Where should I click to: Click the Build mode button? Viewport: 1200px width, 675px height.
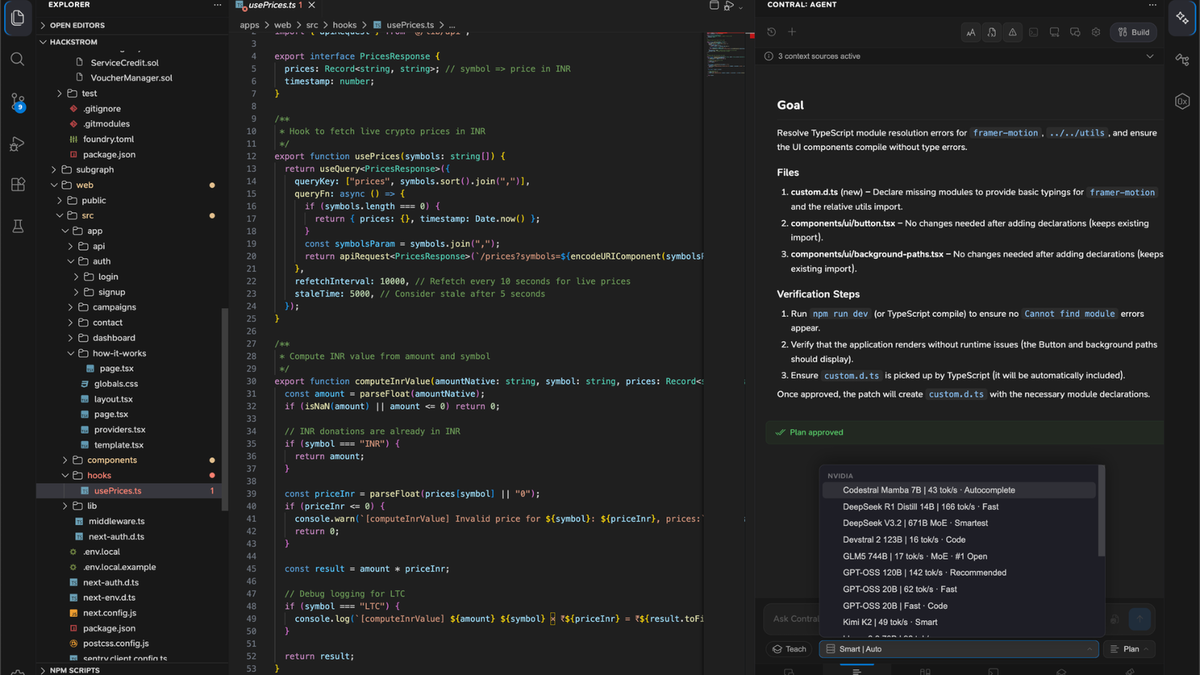pos(1133,32)
